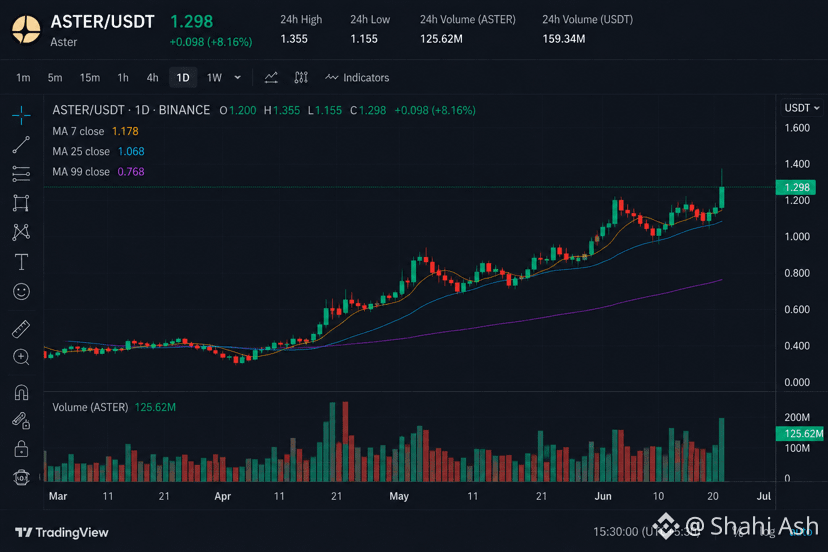
Task: Click the 1.600 price axis label
Action: 797,128
